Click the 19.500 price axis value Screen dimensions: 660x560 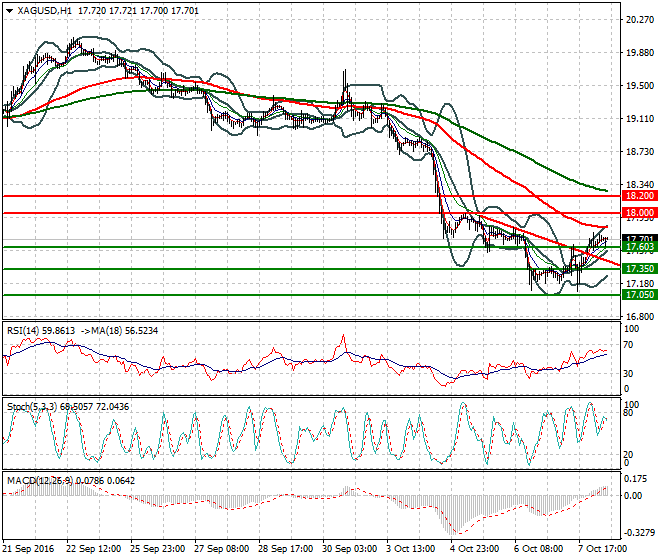pyautogui.click(x=640, y=85)
